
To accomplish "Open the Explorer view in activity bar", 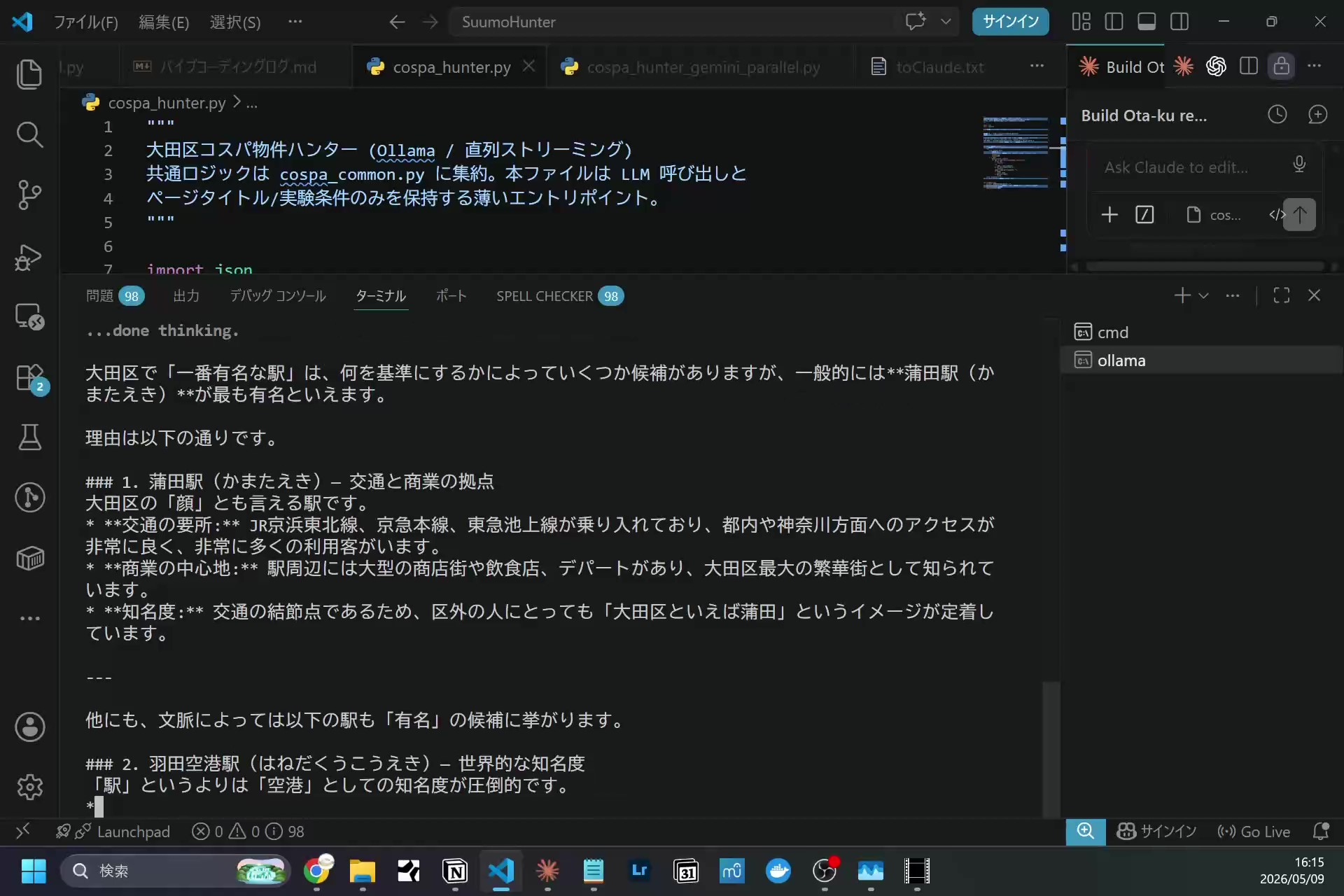I will (x=29, y=74).
